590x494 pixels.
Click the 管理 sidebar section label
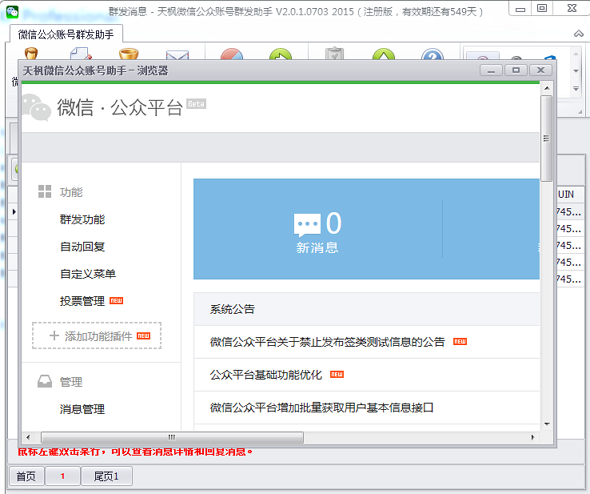tap(71, 382)
